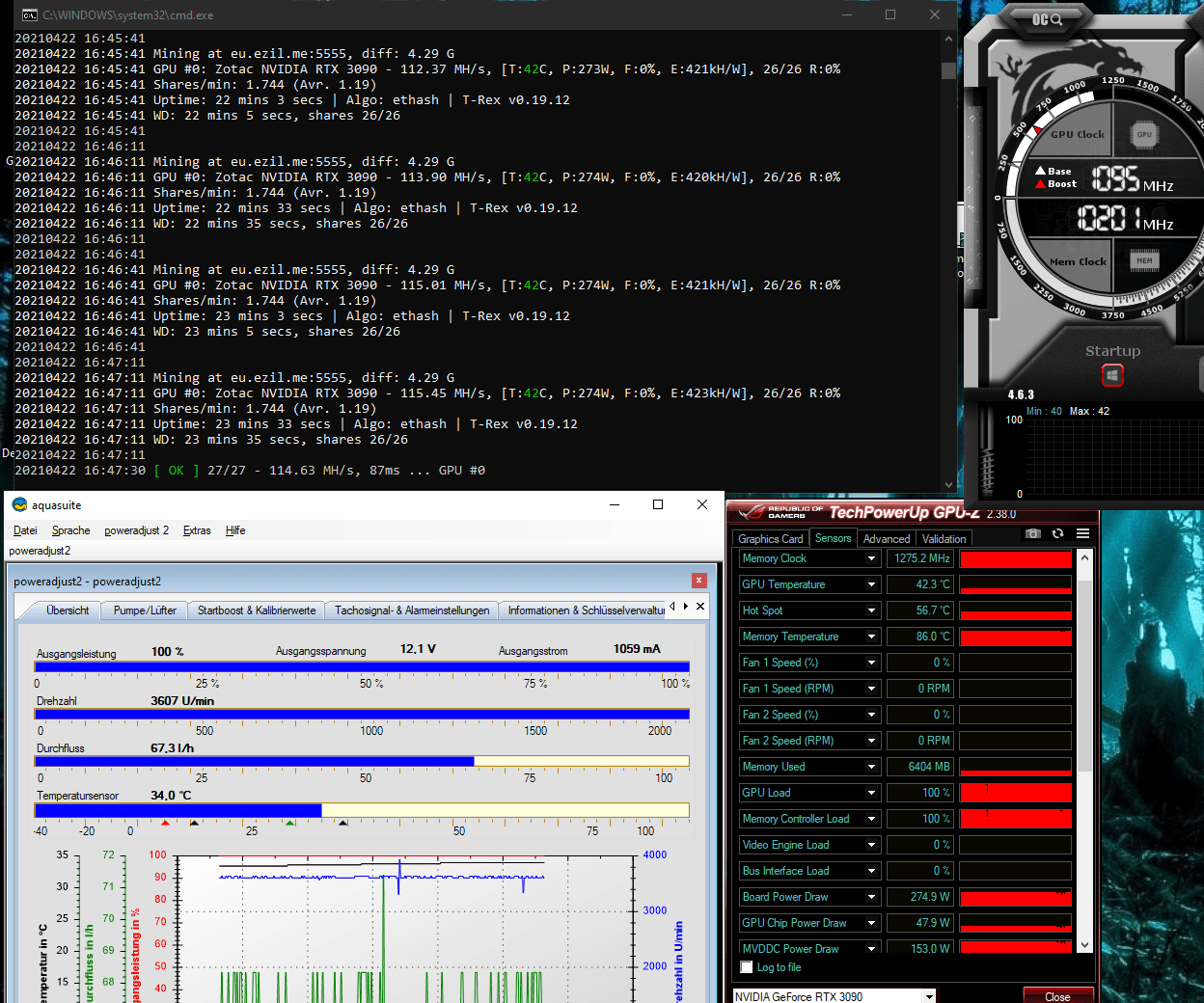Switch to the Pumpe/Lüfter tab
Viewport: 1204px width, 1003px height.
click(145, 610)
